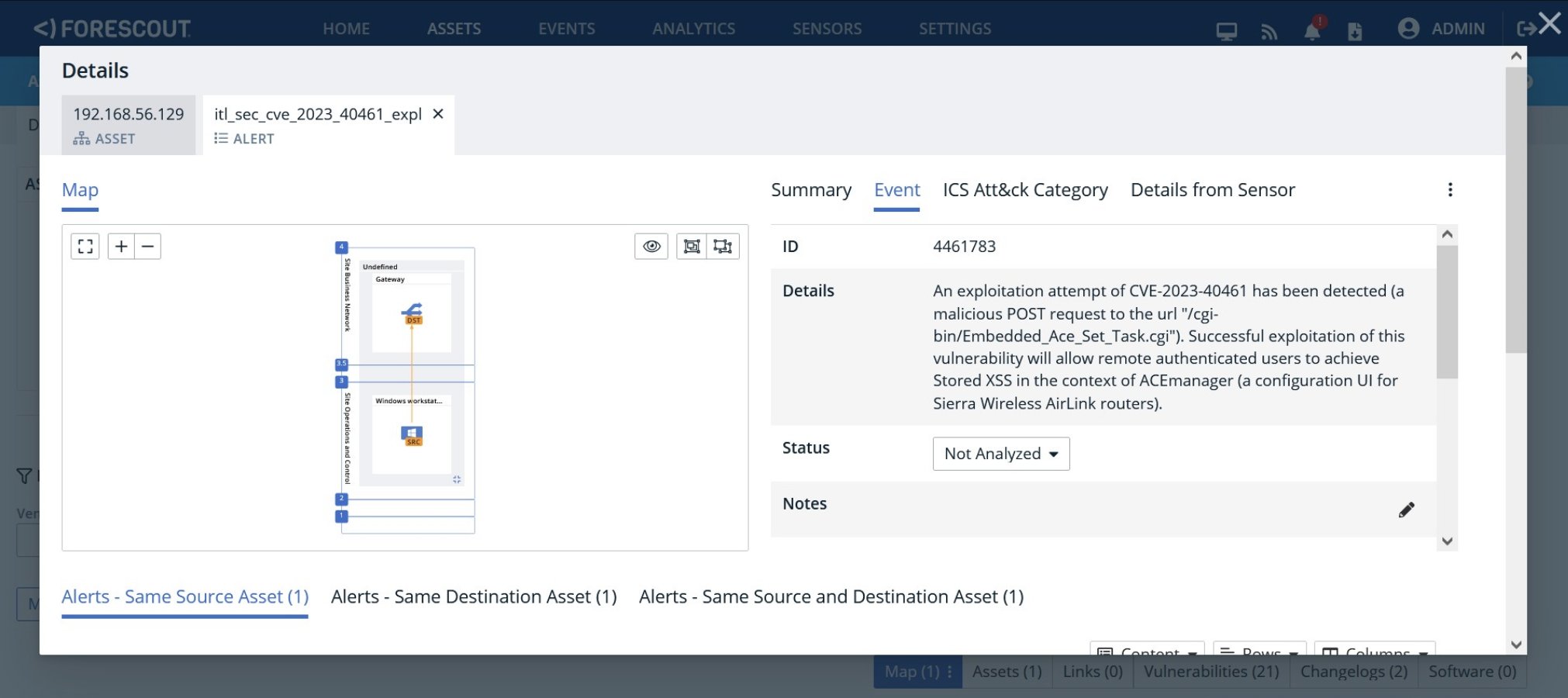Image resolution: width=1568 pixels, height=698 pixels.
Task: Toggle map visibility eye icon
Action: click(x=651, y=247)
